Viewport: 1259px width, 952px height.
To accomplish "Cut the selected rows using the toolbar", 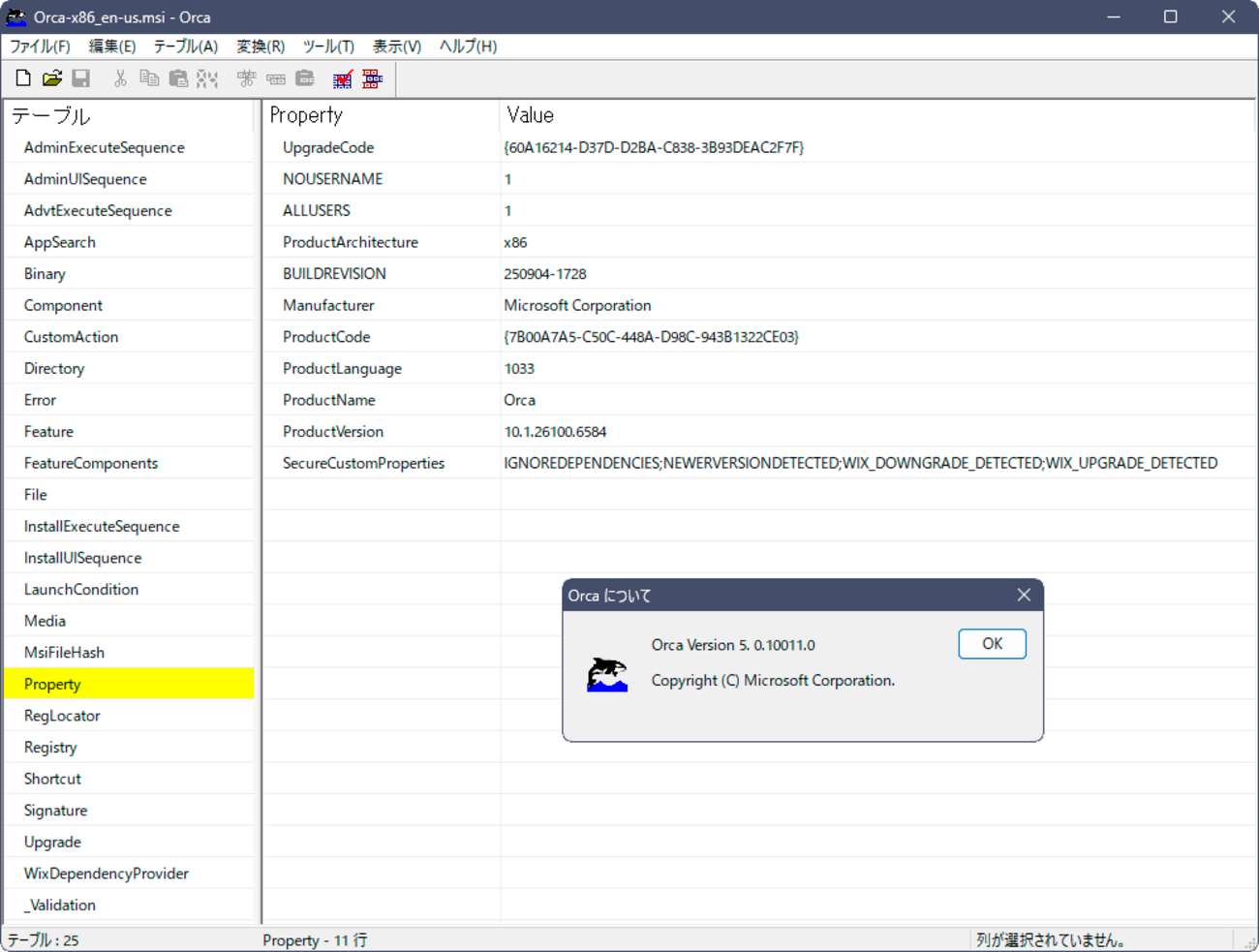I will coord(120,77).
